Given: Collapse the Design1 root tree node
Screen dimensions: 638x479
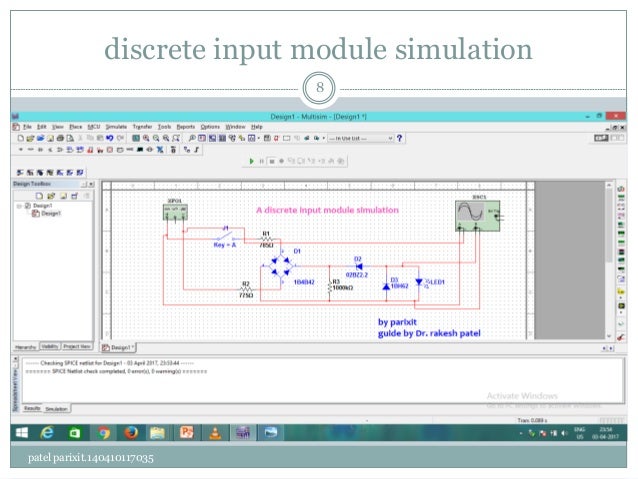Looking at the screenshot, I should point(19,206).
